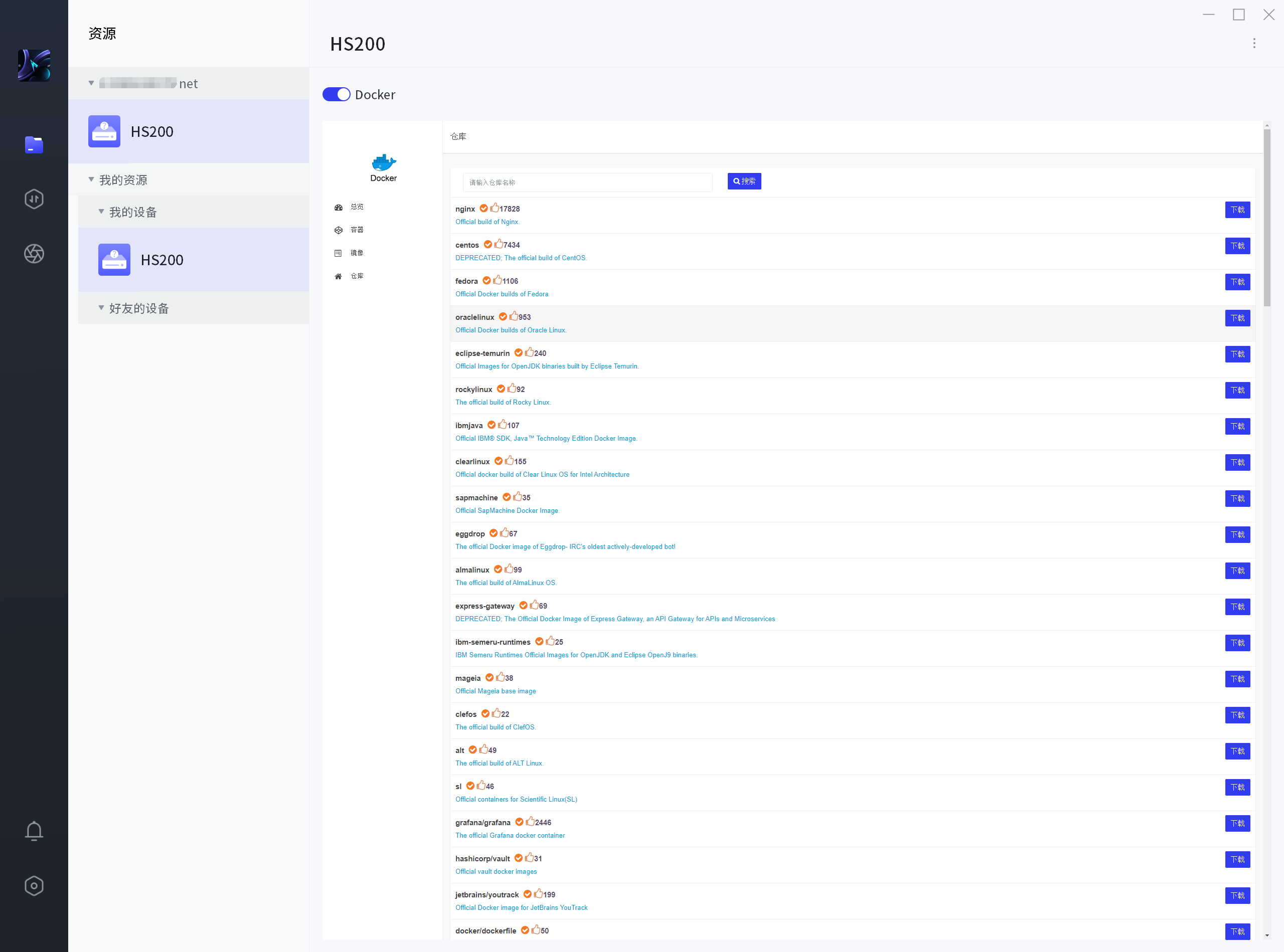Viewport: 1284px width, 952px height.
Task: Toggle the Docker switch off
Action: tap(336, 95)
